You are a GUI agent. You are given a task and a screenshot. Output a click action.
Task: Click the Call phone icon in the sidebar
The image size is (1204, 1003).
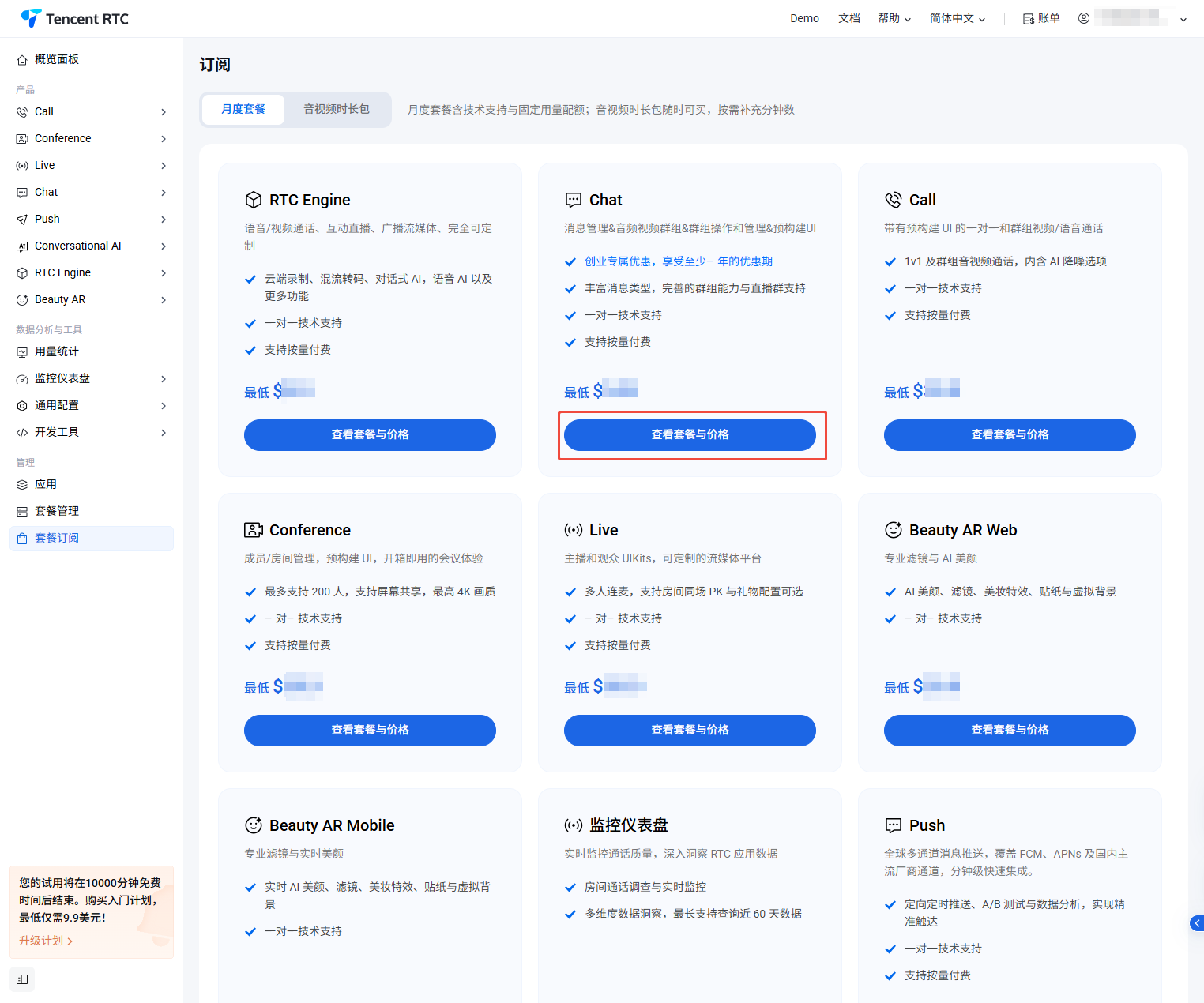pos(22,112)
